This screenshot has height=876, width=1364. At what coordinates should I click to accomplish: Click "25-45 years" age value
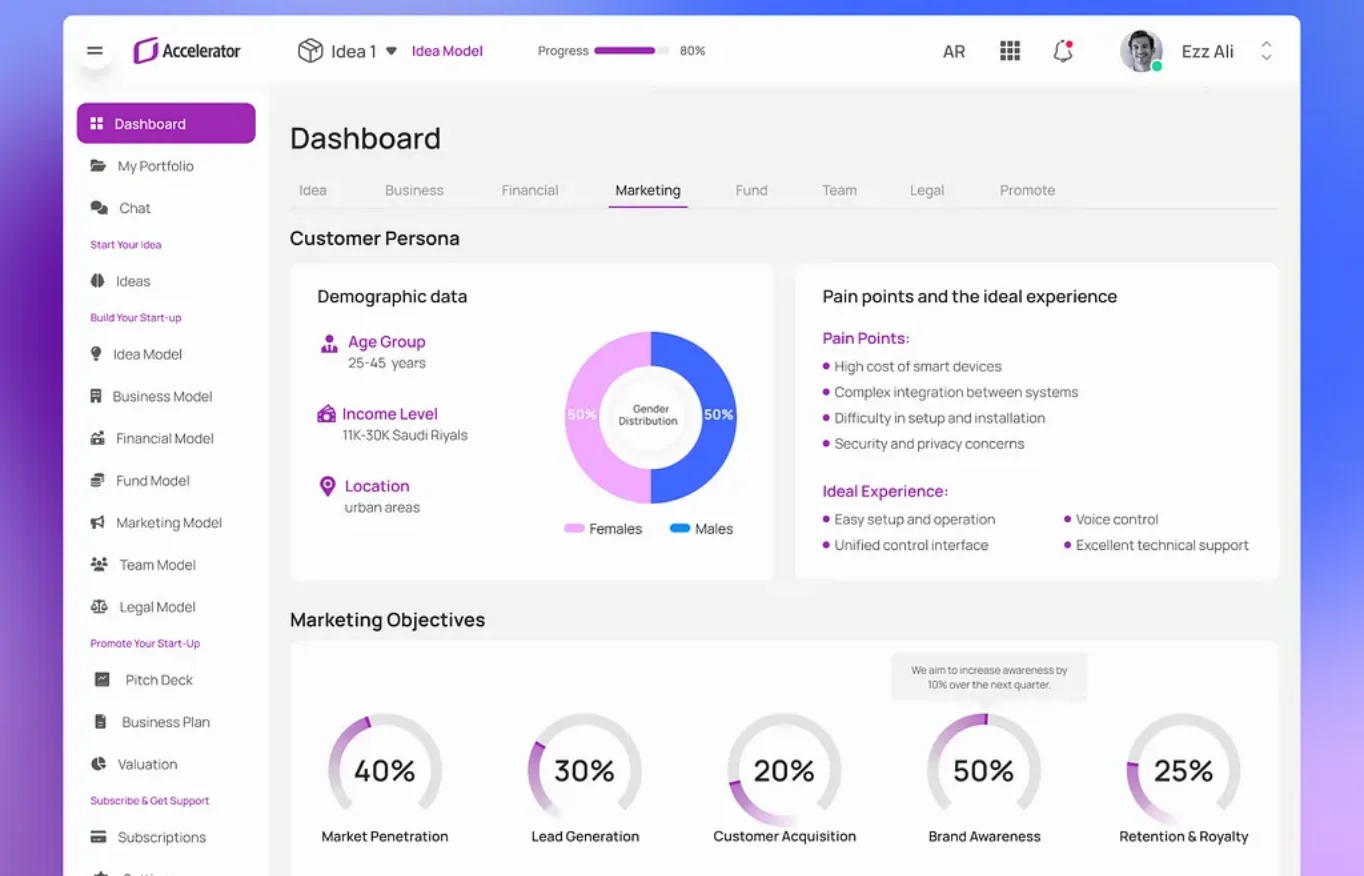click(x=387, y=363)
